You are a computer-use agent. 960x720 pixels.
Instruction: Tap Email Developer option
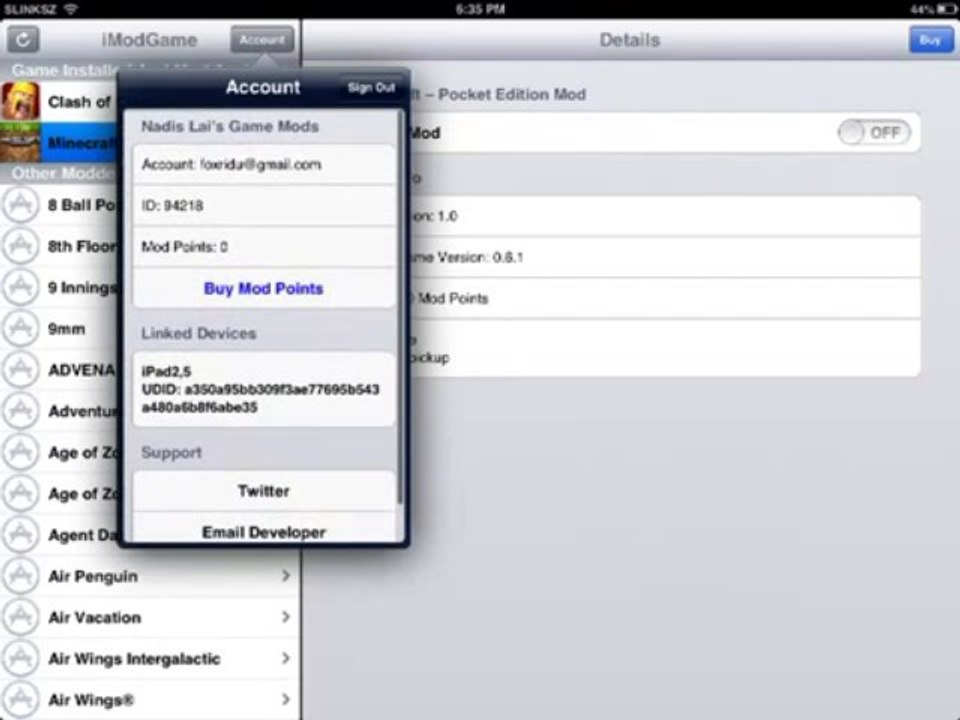tap(263, 532)
